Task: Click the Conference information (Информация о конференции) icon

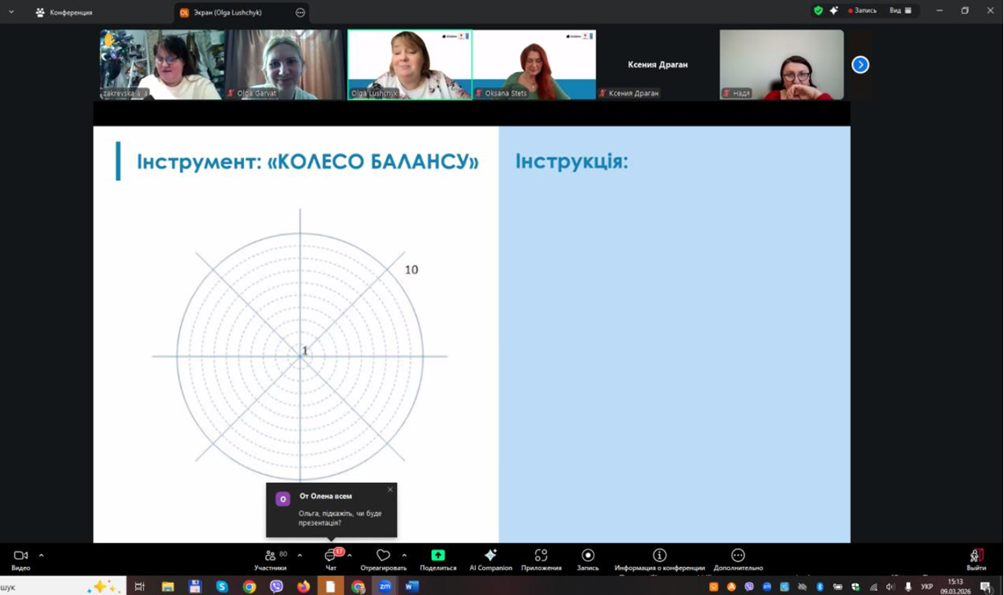Action: pos(659,555)
